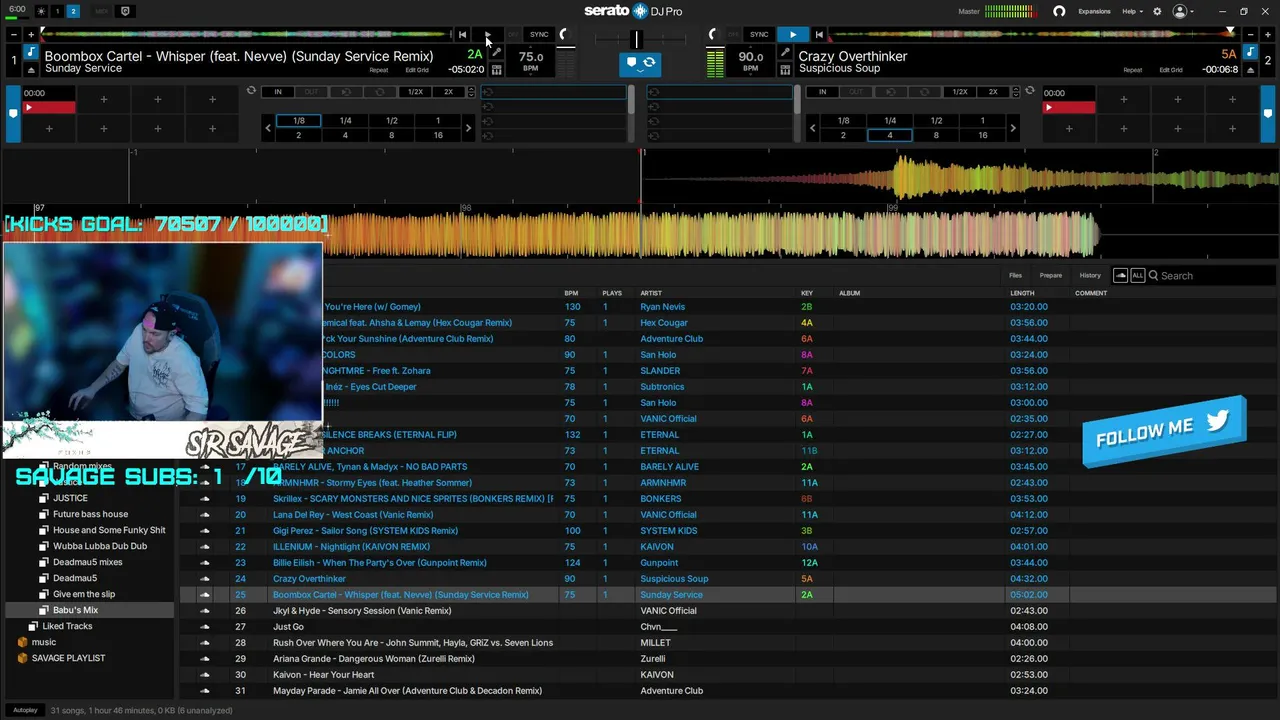Screen dimensions: 1280x720
Task: Jump to start of deck 1 track
Action: 462,34
